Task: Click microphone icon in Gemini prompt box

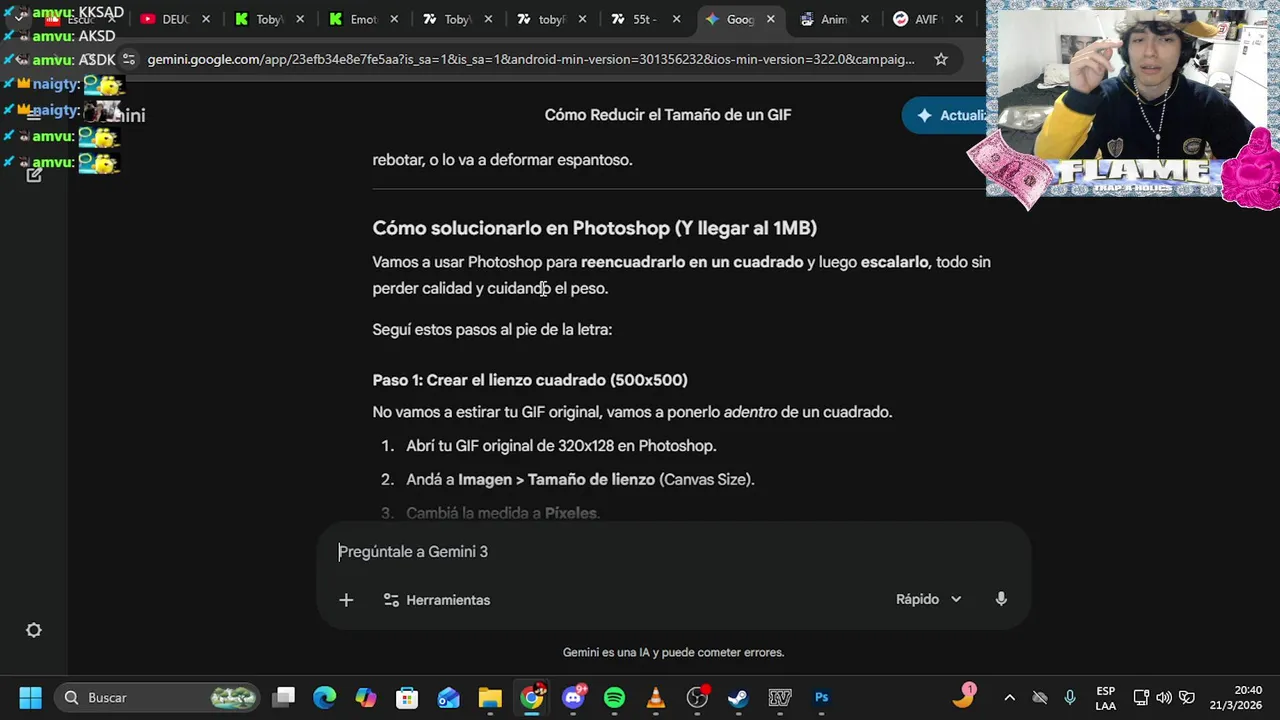Action: tap(1001, 599)
